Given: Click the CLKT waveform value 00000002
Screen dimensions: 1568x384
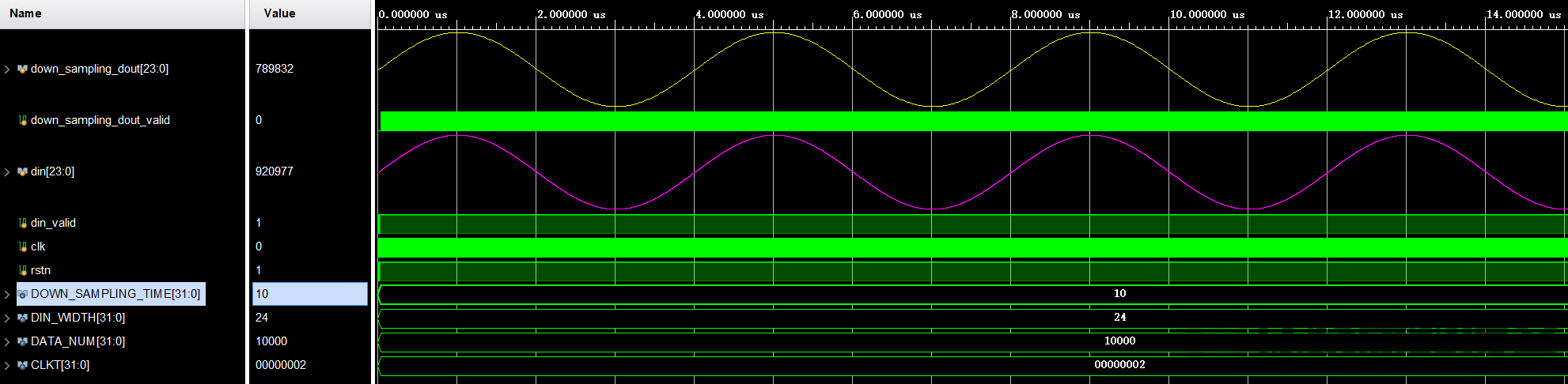Looking at the screenshot, I should [1119, 365].
